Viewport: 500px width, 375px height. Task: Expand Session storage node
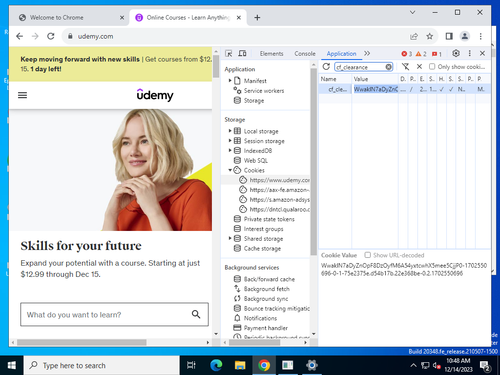click(x=230, y=141)
